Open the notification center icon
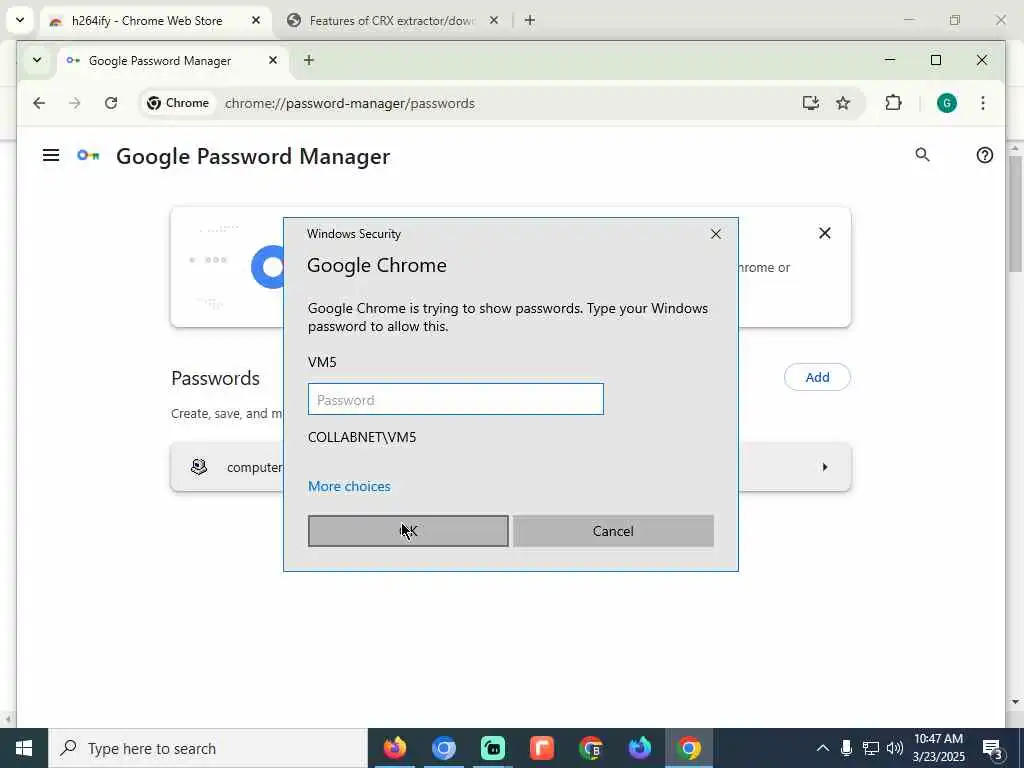This screenshot has width=1024, height=768. coord(992,748)
